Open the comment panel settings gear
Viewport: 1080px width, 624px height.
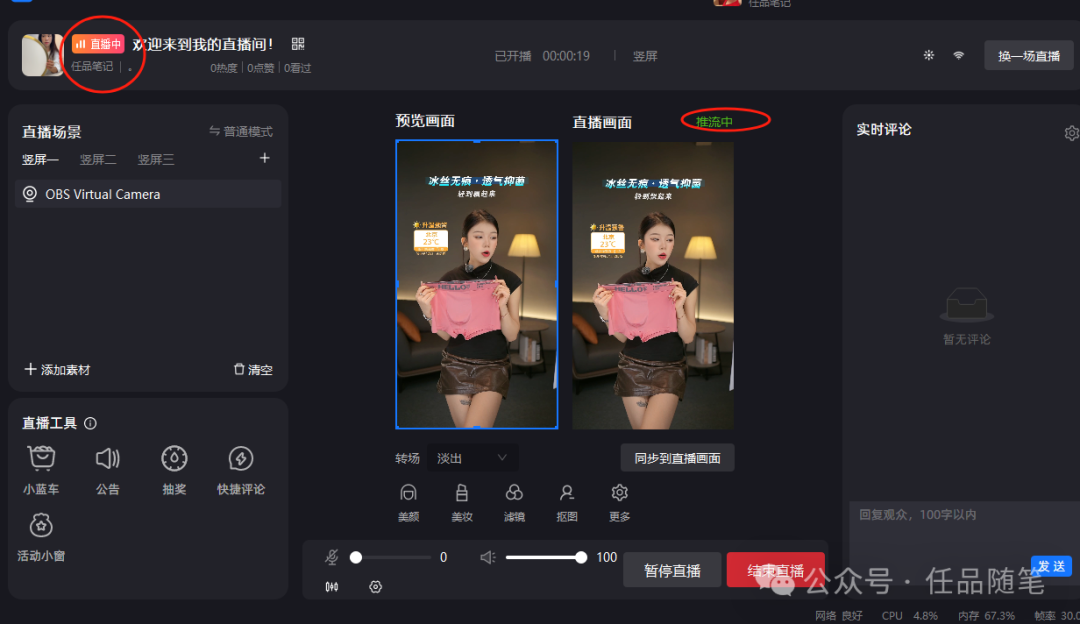[1071, 131]
